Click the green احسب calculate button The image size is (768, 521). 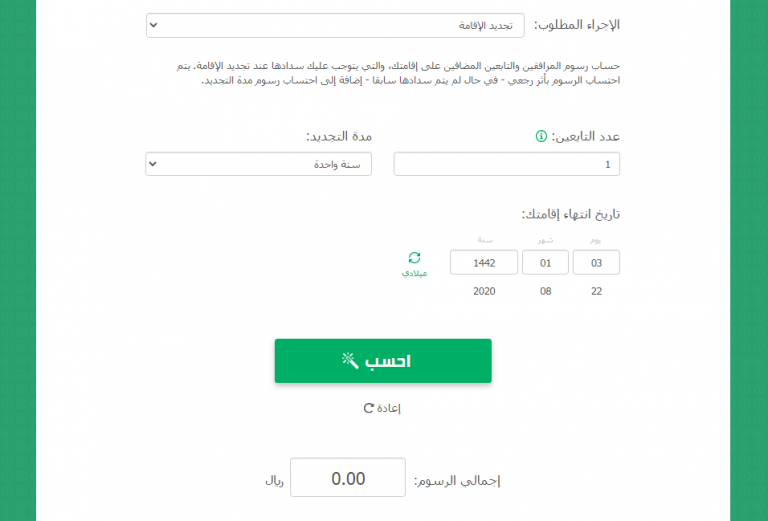383,361
